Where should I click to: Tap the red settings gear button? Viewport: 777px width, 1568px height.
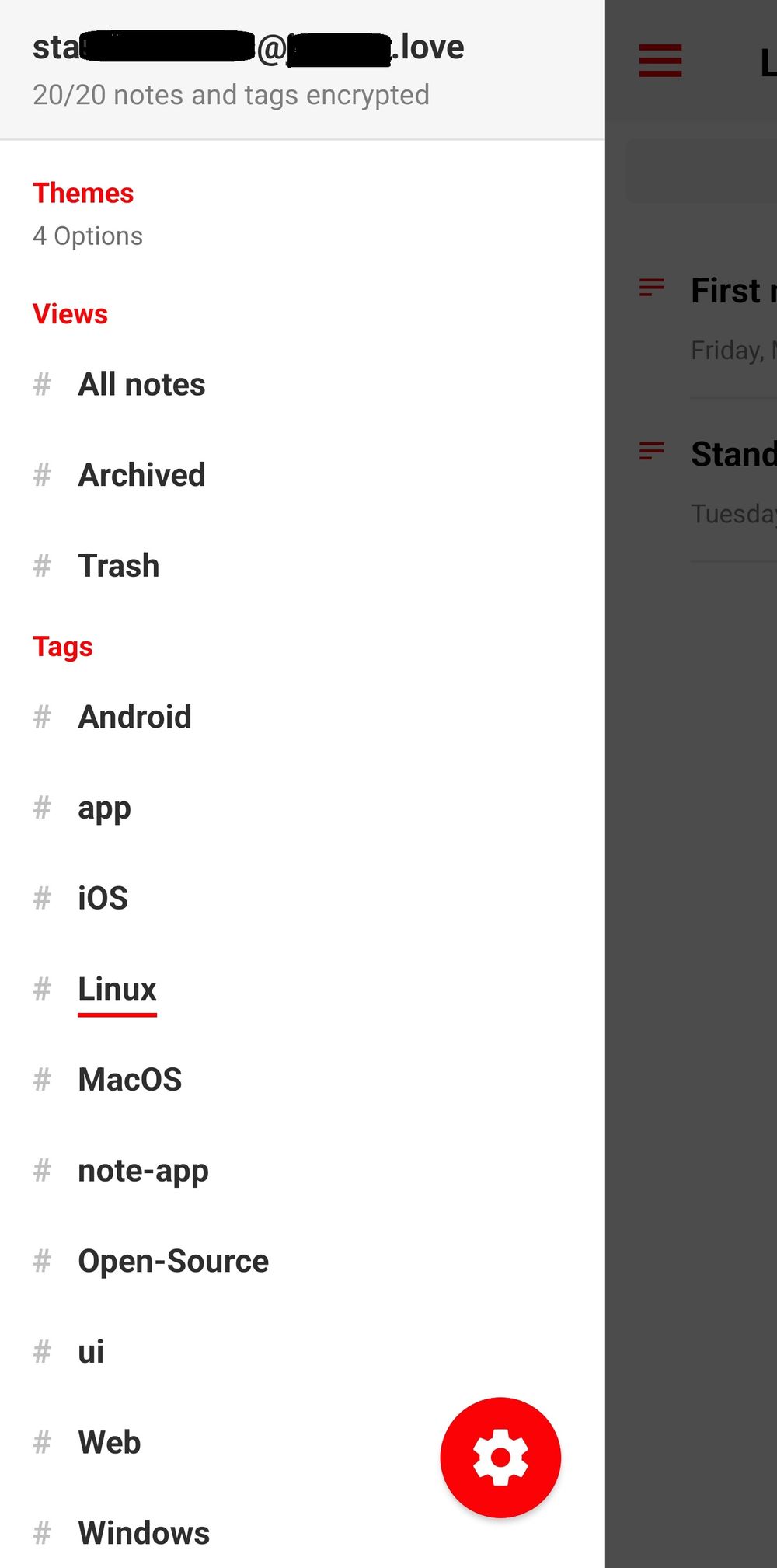coord(500,1457)
